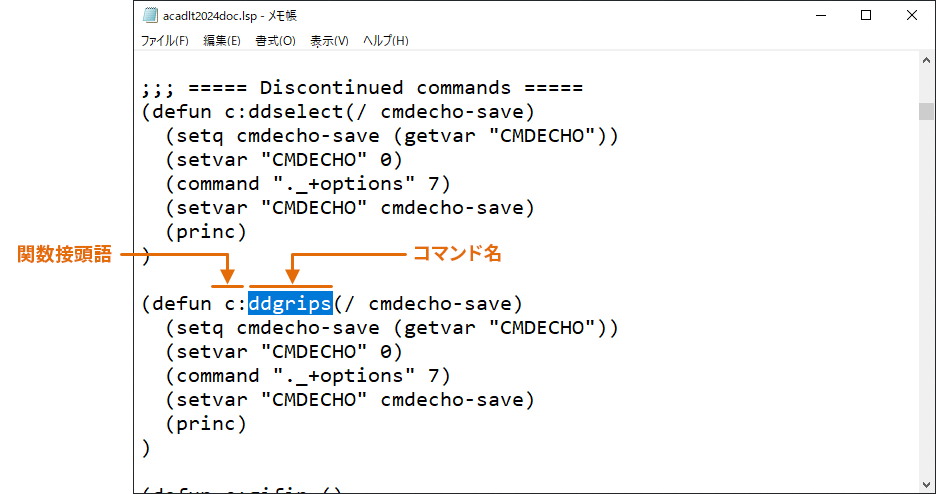Click the 関数接頭語 annotation label
The width and height of the screenshot is (936, 494).
tap(64, 255)
